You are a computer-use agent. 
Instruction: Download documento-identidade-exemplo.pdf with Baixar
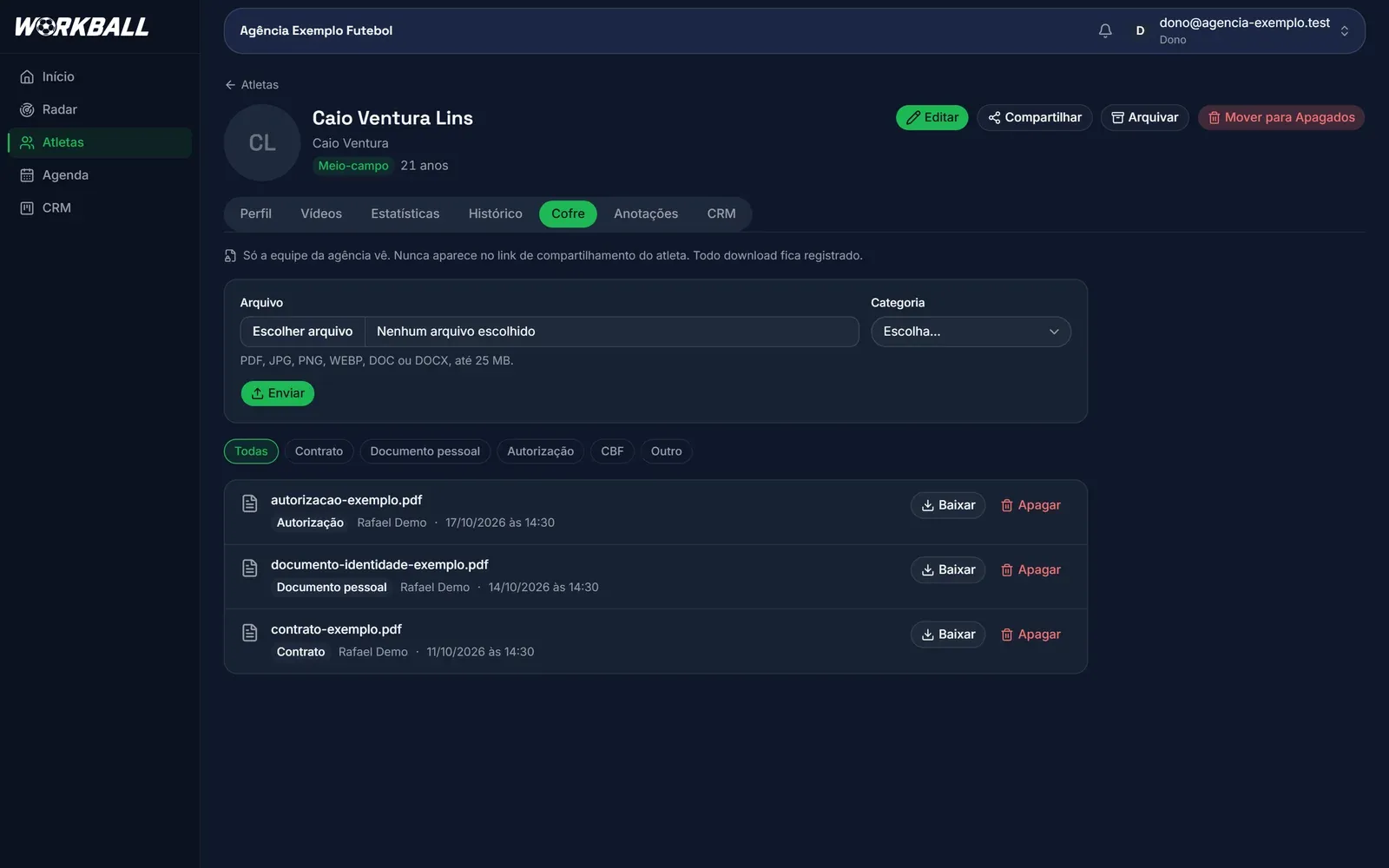point(948,569)
